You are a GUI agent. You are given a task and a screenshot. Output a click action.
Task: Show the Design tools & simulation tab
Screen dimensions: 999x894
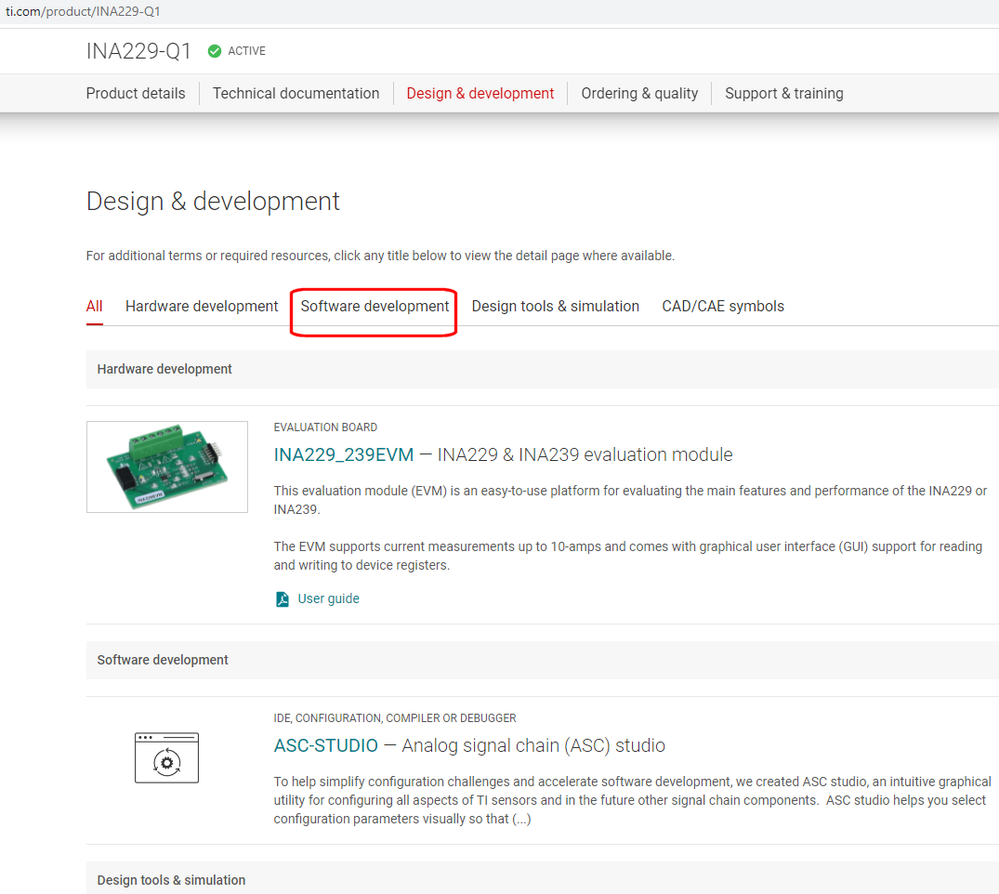click(556, 306)
